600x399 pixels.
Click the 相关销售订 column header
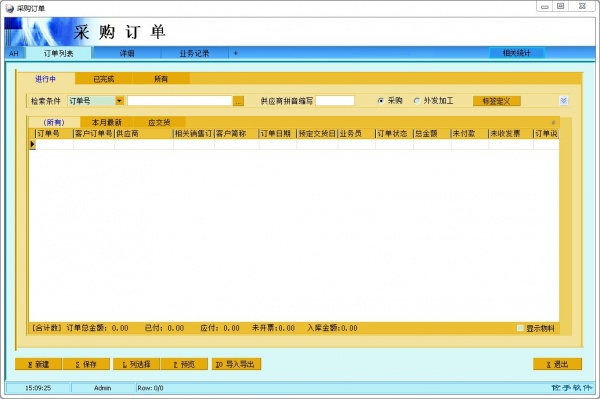[x=194, y=134]
